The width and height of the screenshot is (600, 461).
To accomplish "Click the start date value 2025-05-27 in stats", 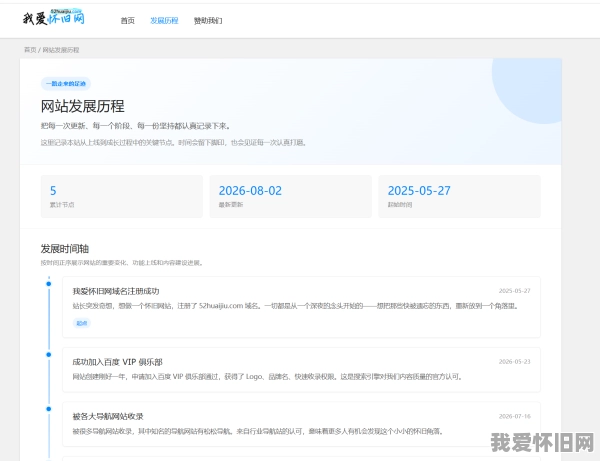I will click(419, 191).
